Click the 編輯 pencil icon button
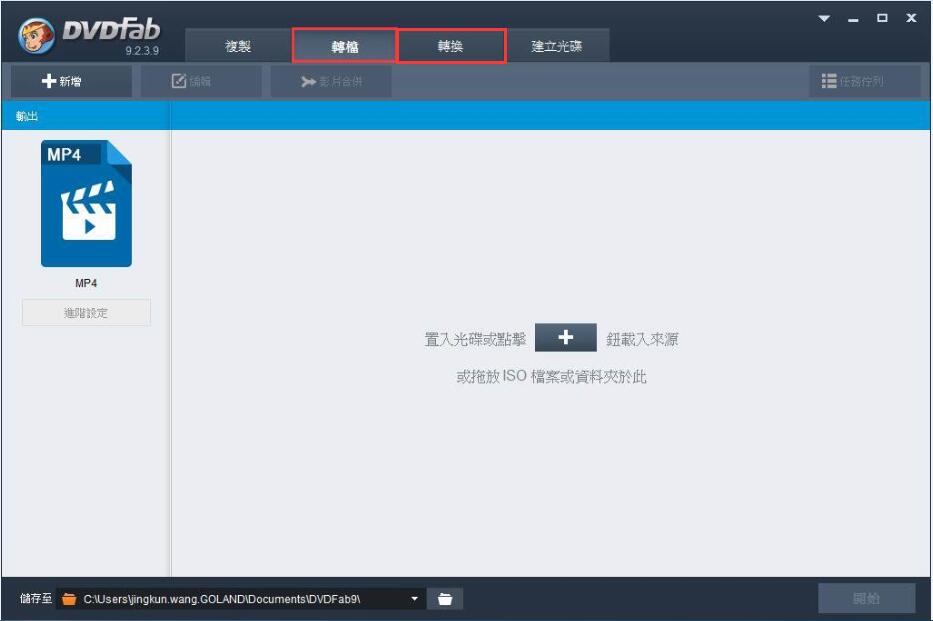This screenshot has width=933, height=621. coord(192,82)
